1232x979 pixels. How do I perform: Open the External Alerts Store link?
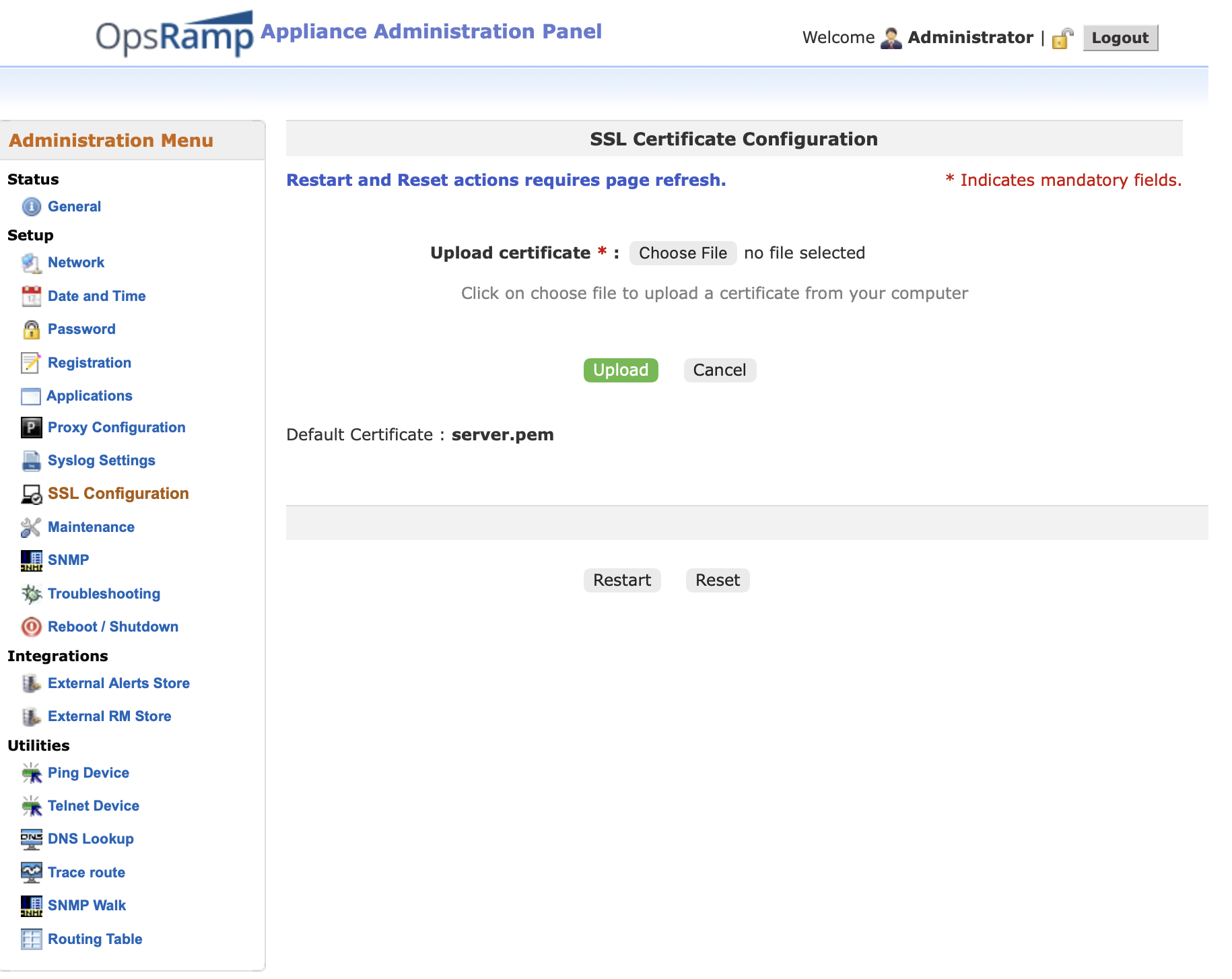118,683
